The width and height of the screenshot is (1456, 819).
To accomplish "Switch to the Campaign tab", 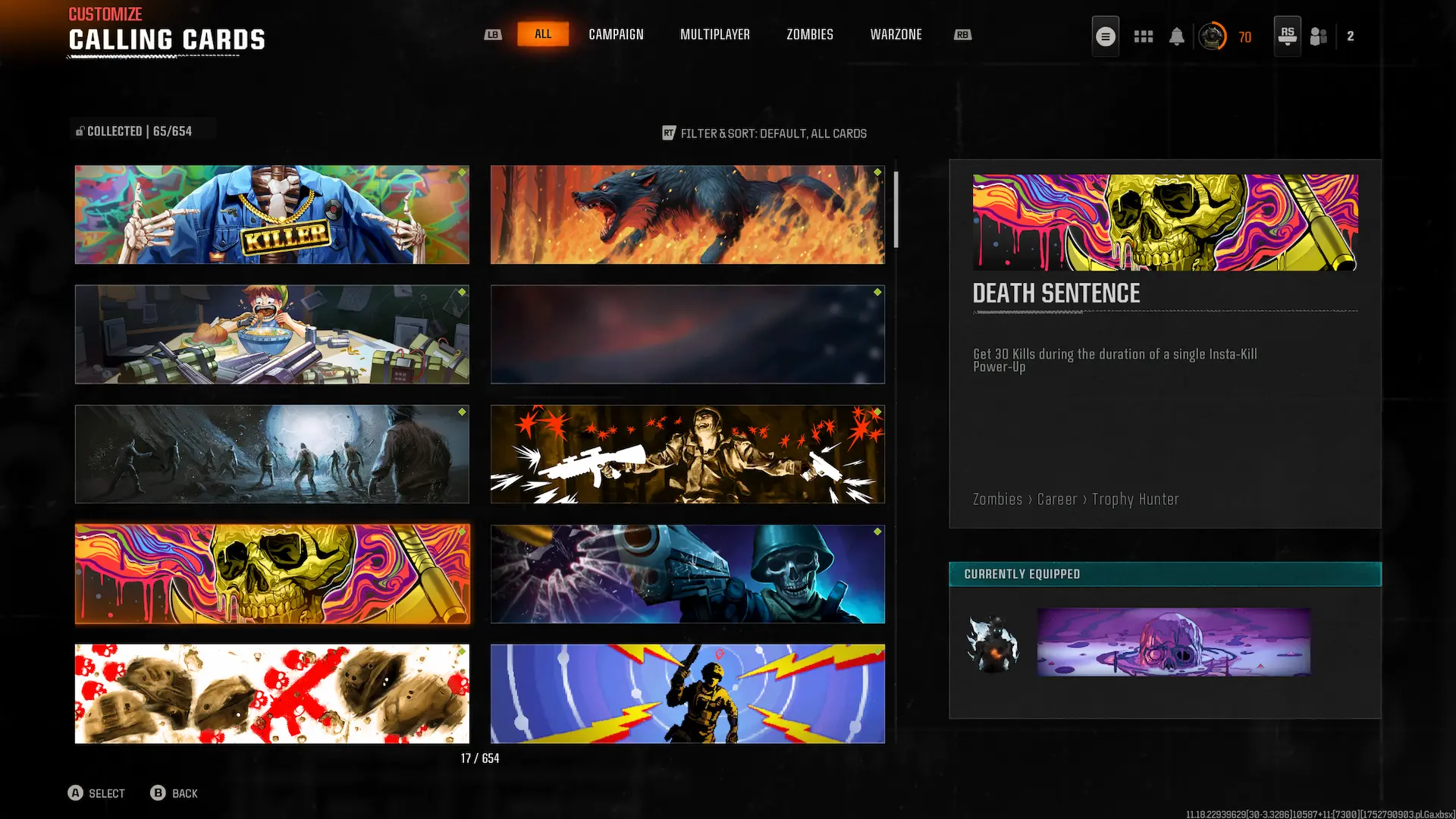I will pyautogui.click(x=616, y=35).
